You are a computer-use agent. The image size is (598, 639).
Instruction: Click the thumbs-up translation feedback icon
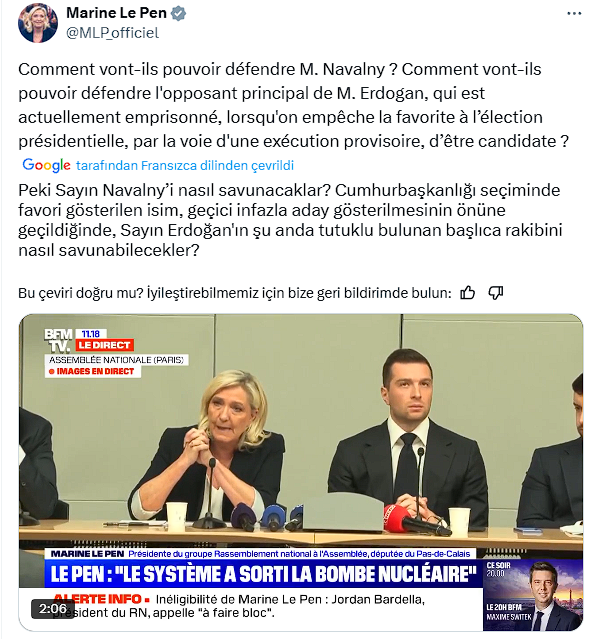click(468, 293)
